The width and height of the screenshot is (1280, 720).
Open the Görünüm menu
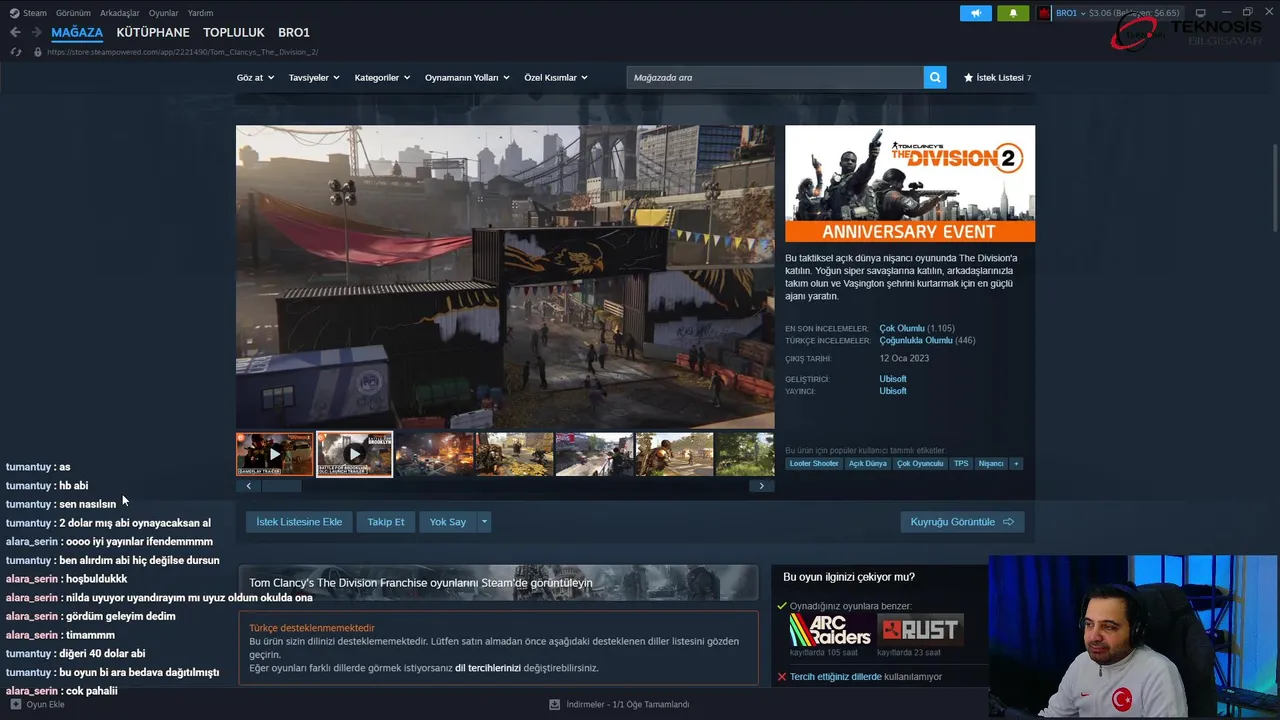coord(73,13)
